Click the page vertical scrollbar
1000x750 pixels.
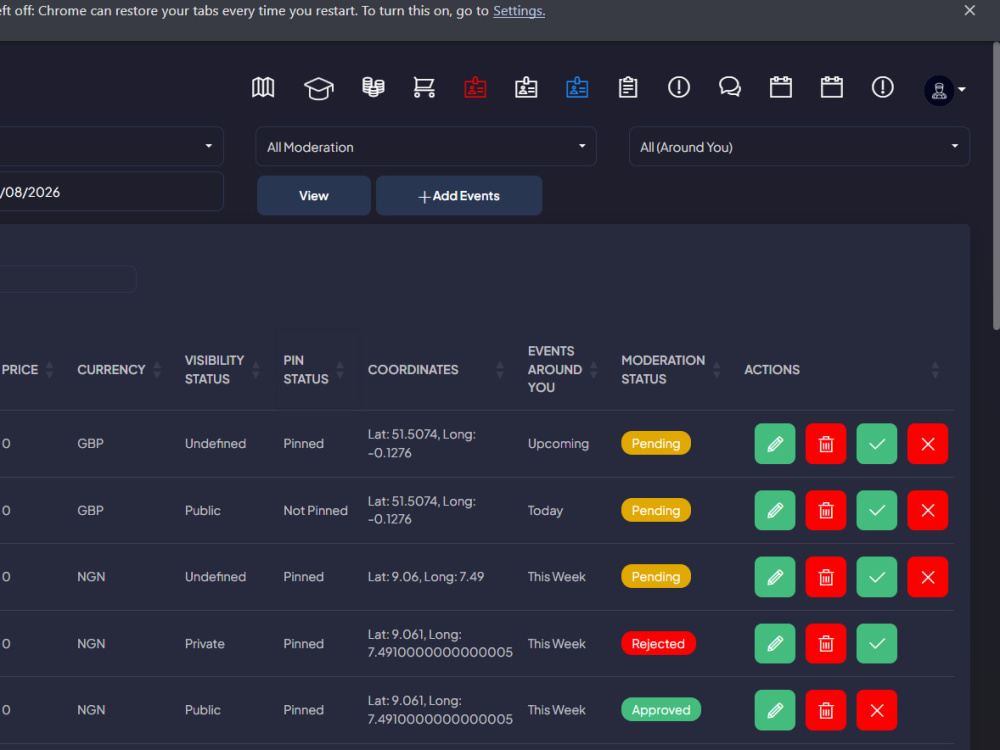[996, 186]
